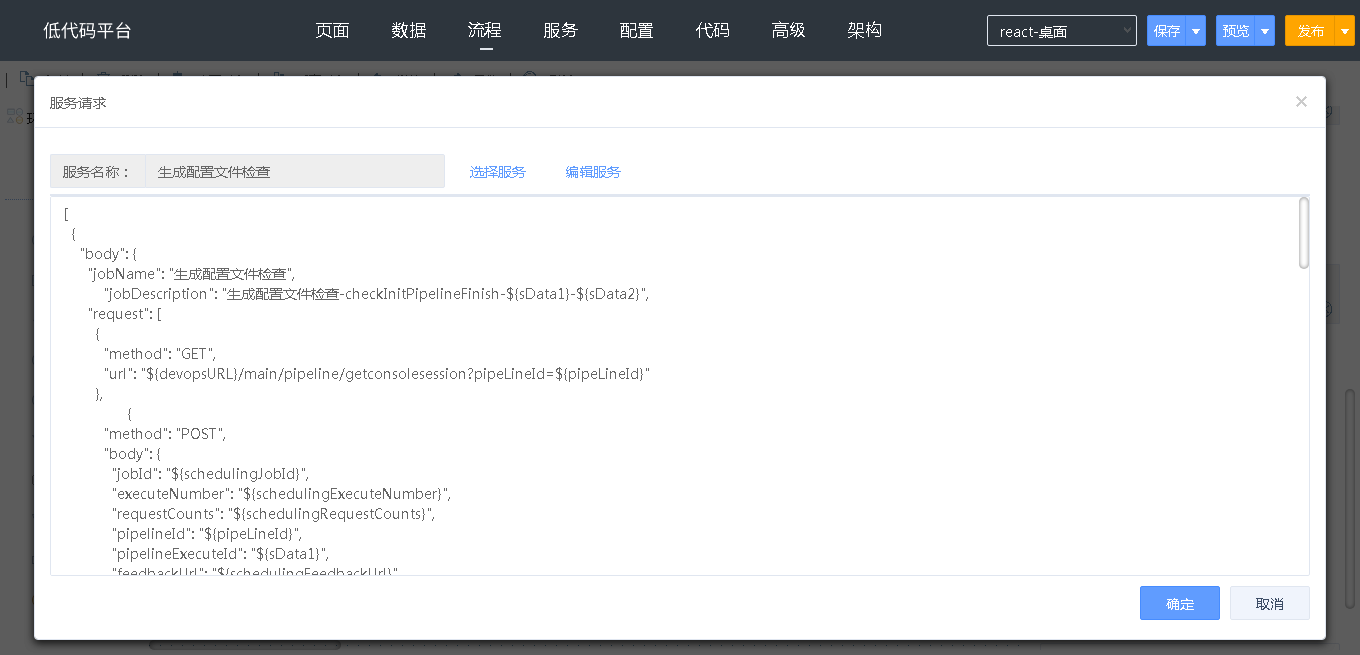Click the 保存 button
The width and height of the screenshot is (1360, 655).
pos(1166,31)
